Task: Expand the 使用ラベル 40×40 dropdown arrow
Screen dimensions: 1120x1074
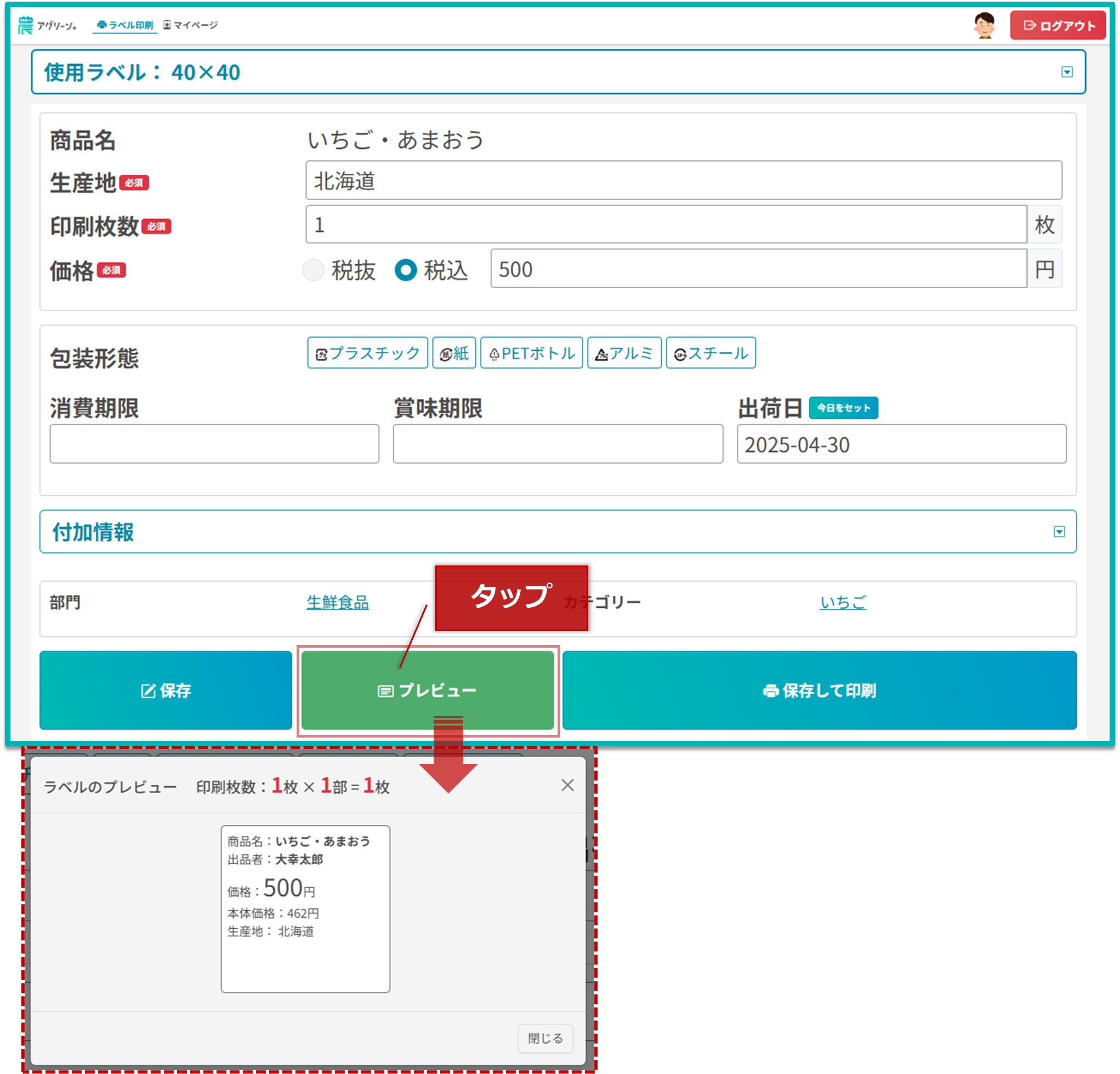Action: (x=1067, y=72)
